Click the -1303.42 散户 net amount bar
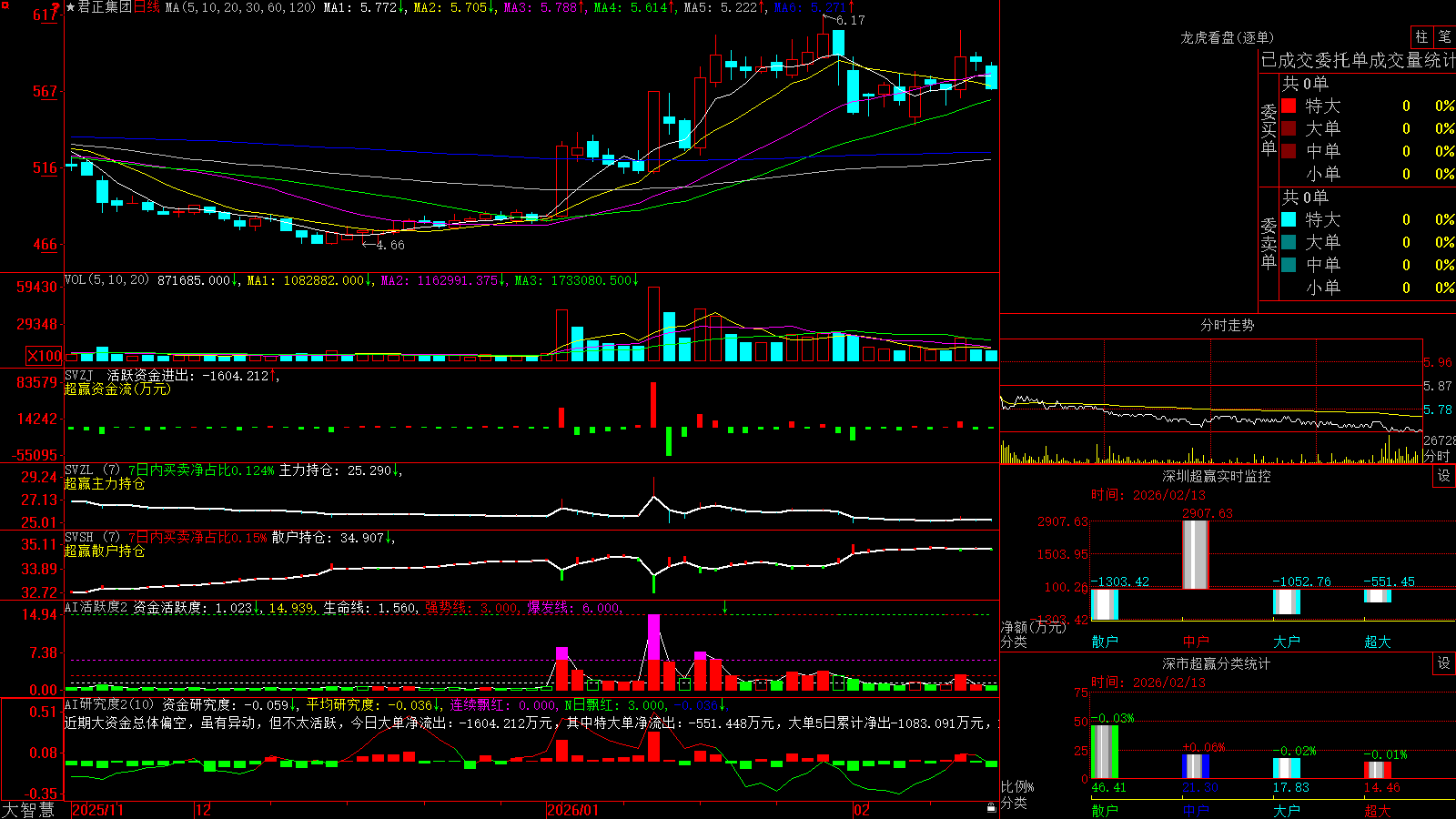 tap(1105, 604)
